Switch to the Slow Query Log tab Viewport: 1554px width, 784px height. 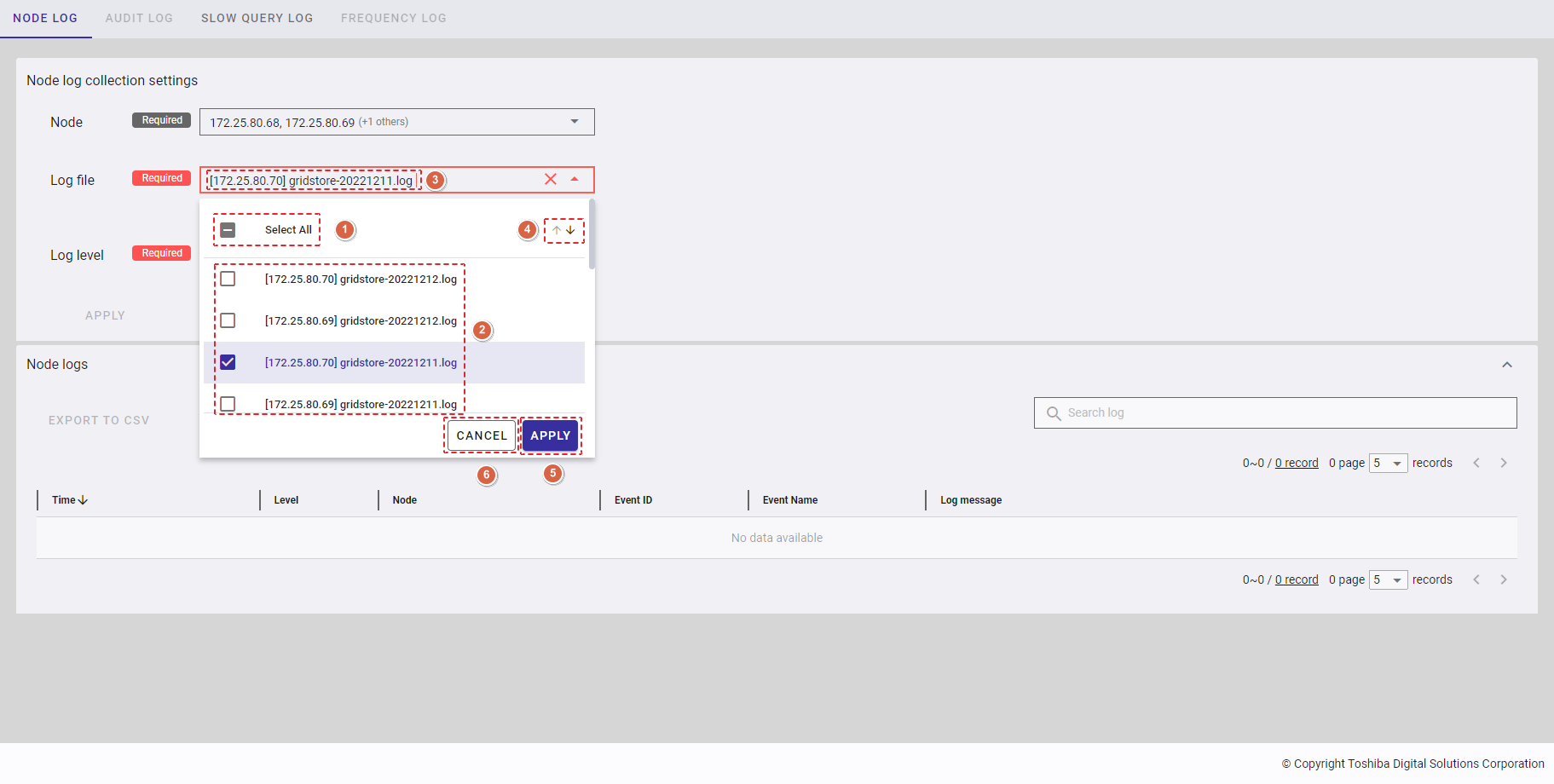tap(257, 18)
